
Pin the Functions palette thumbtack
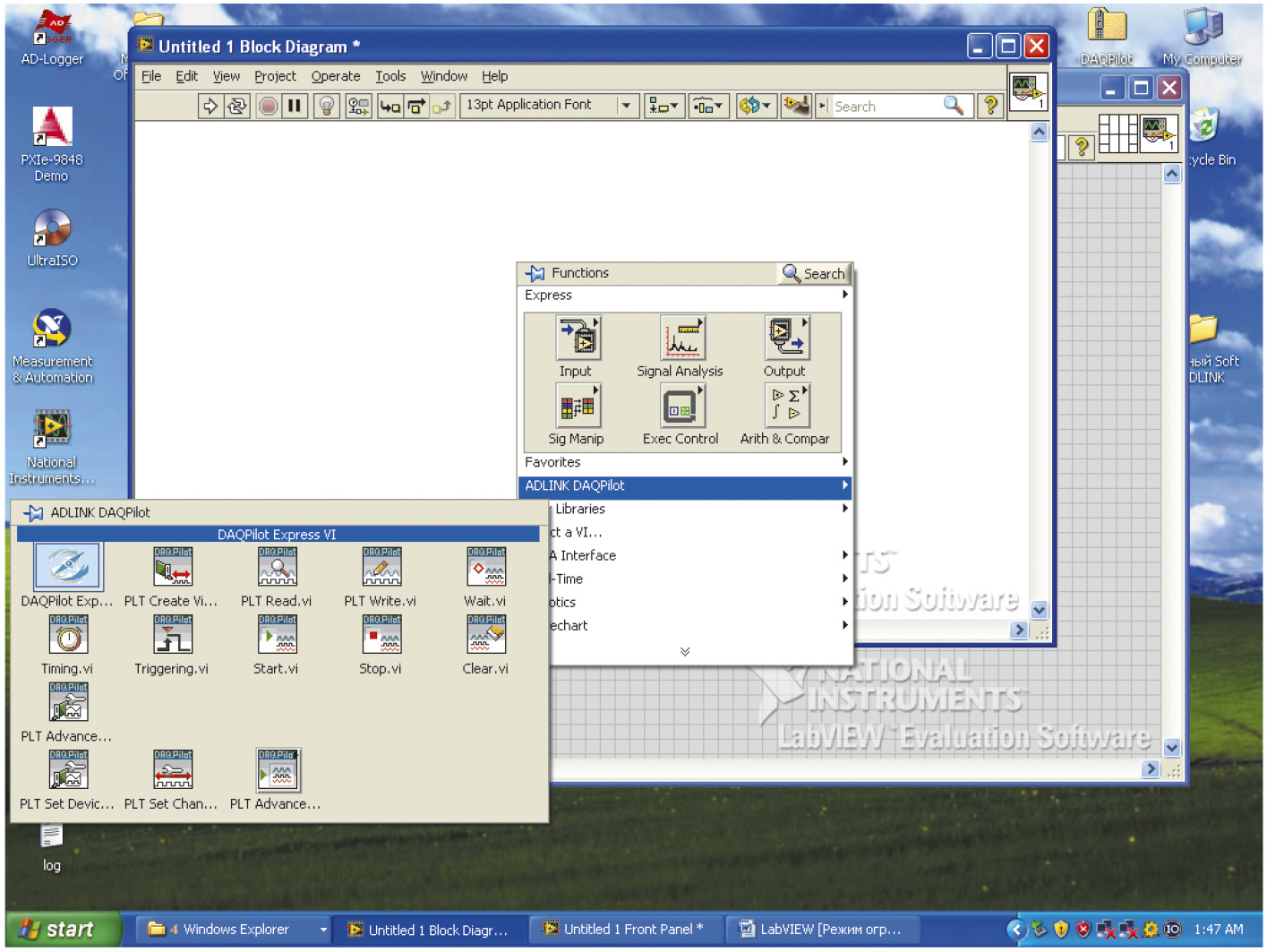(x=535, y=273)
